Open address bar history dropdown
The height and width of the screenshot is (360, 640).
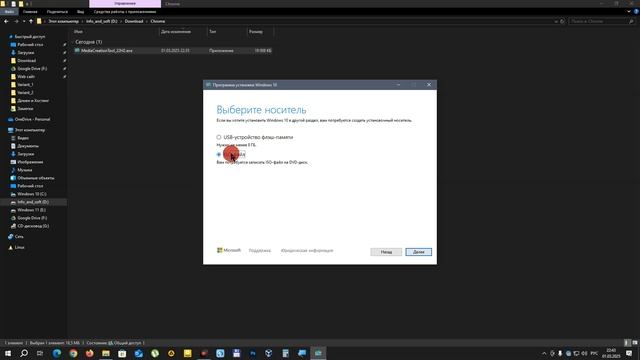[x=556, y=21]
